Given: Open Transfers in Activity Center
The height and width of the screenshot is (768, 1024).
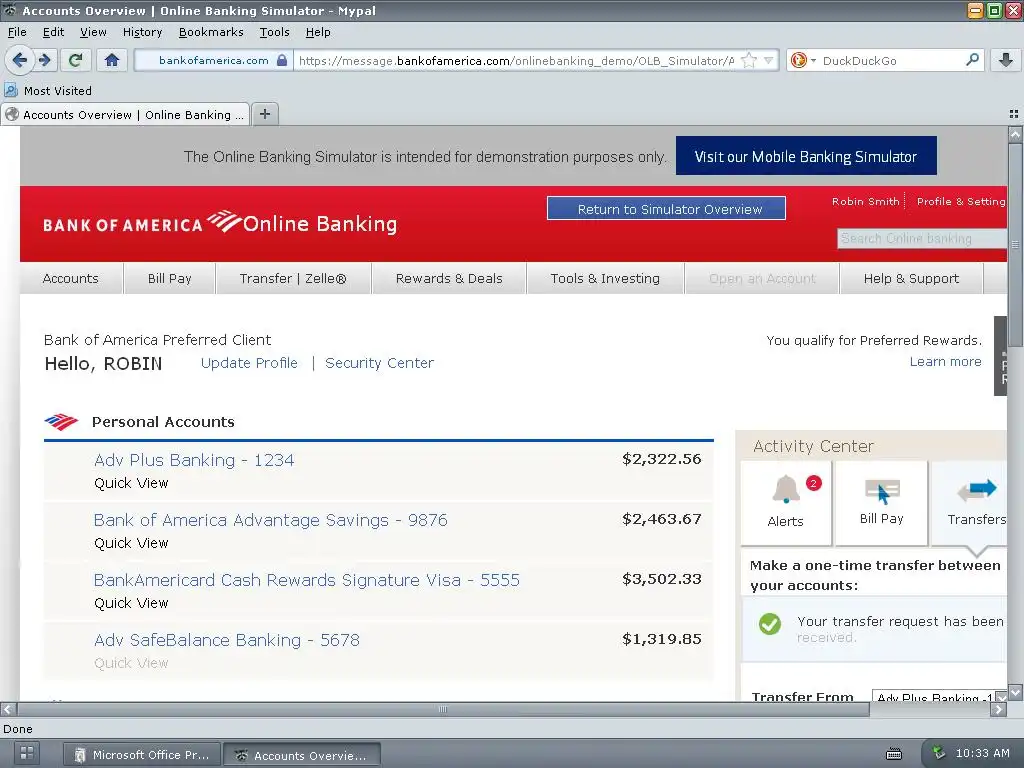Looking at the screenshot, I should click(x=969, y=502).
